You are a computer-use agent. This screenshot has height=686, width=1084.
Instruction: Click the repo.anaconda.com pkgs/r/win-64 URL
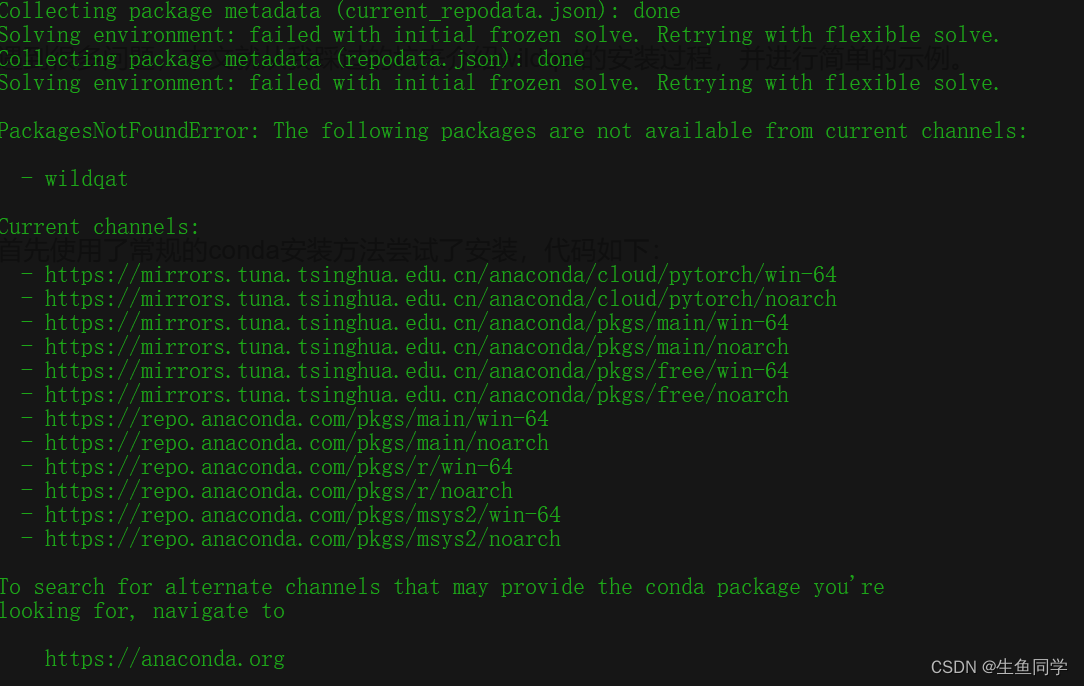click(279, 467)
